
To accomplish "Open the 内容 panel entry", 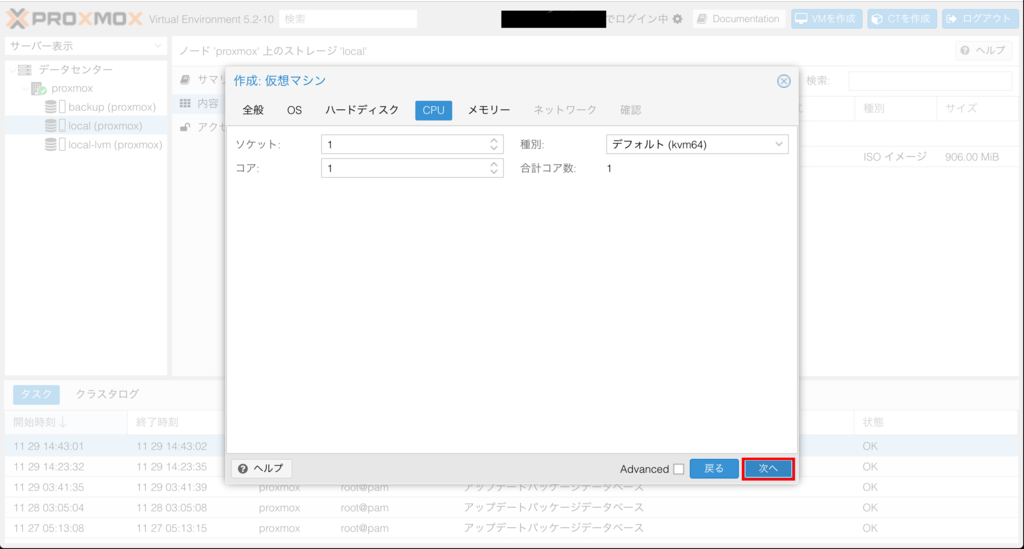I will click(x=200, y=104).
